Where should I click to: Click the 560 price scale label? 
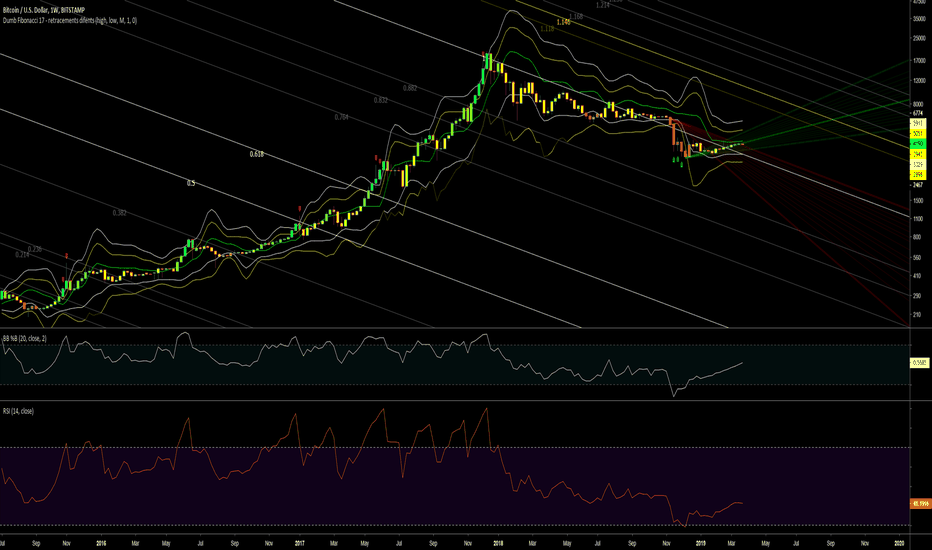(x=917, y=257)
